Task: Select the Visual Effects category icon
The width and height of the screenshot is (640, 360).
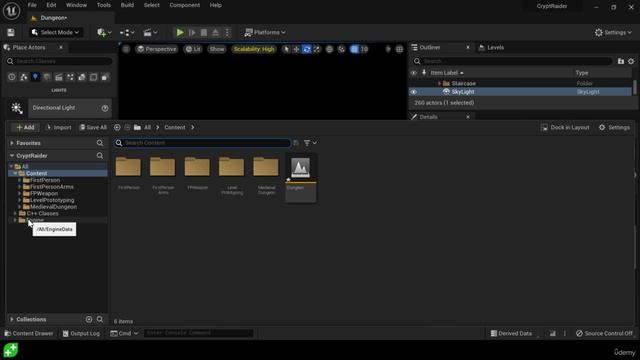Action: (x=70, y=77)
